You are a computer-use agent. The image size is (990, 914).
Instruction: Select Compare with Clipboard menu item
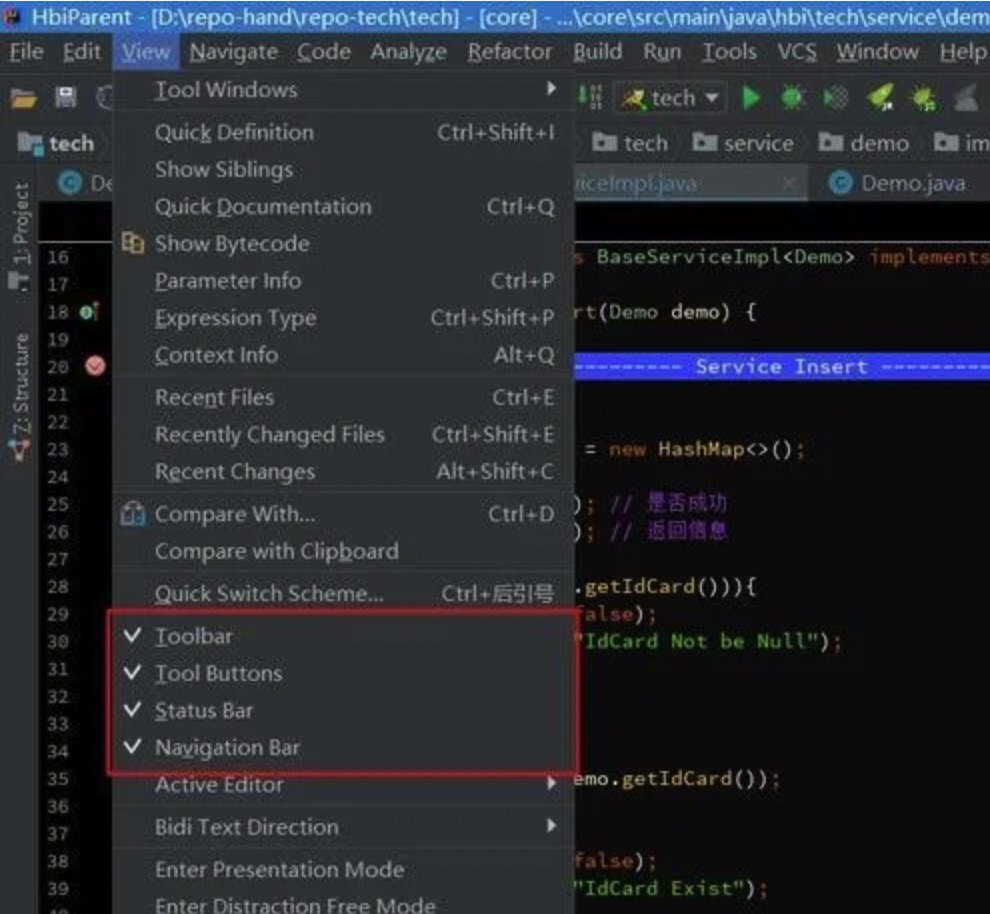pyautogui.click(x=343, y=552)
